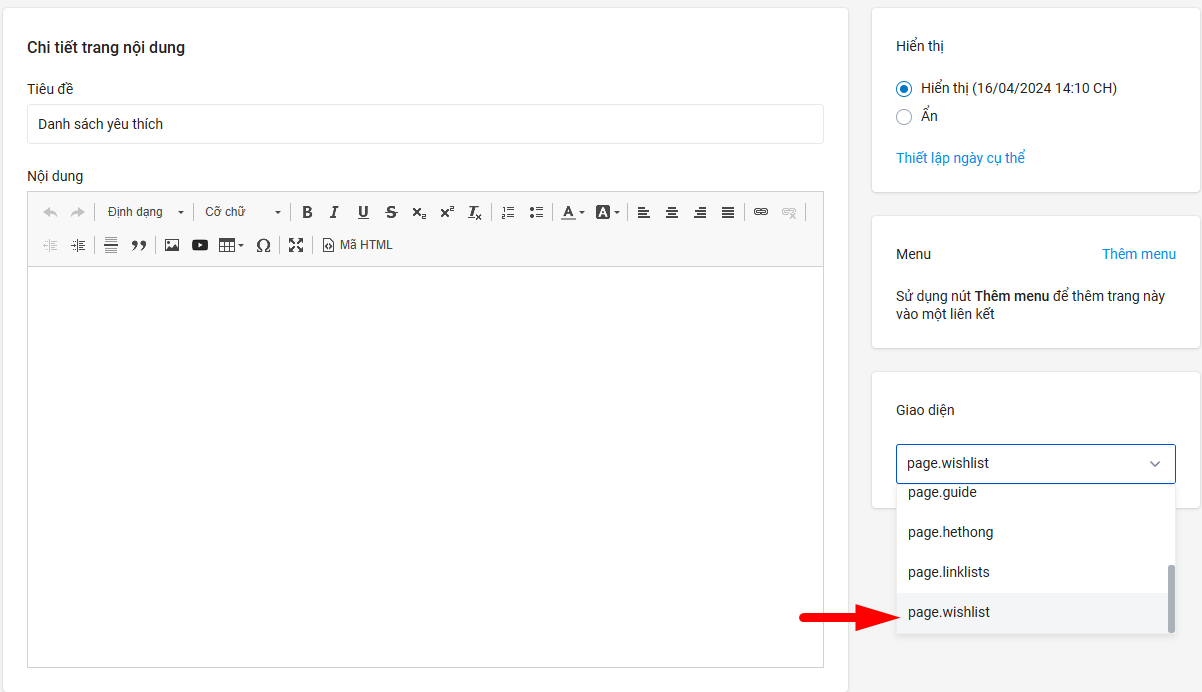
Task: Insert a numbered list
Action: (x=508, y=212)
